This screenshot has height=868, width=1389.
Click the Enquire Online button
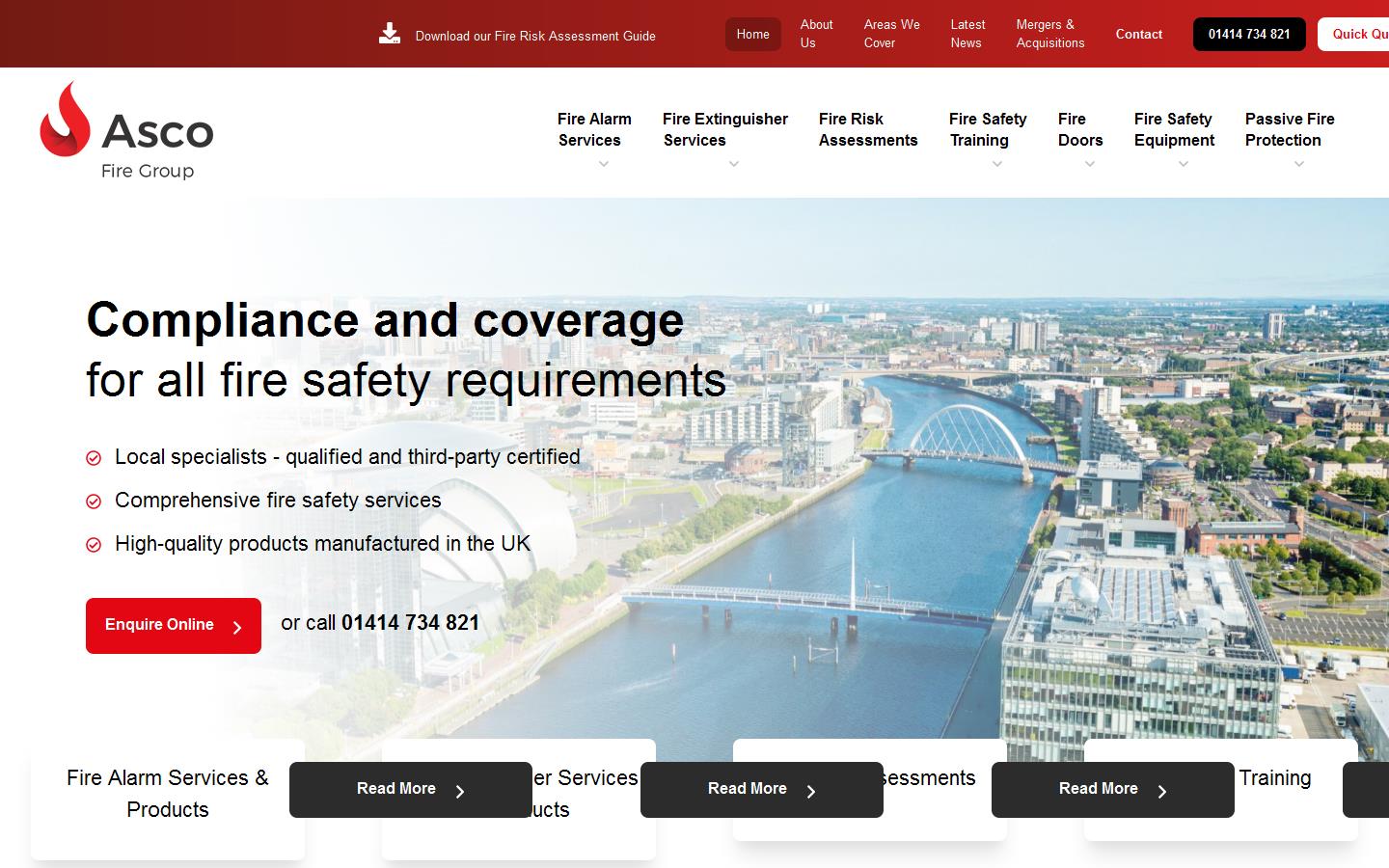click(x=173, y=625)
